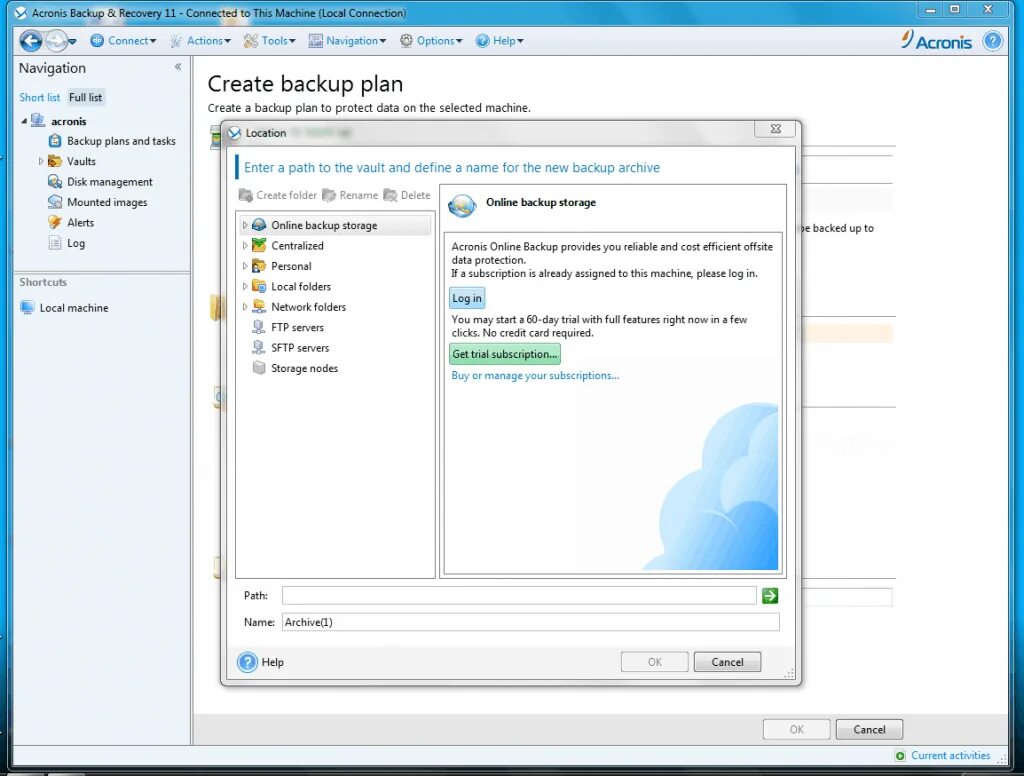
Task: Click the Backup plans and tasks icon
Action: (x=56, y=140)
